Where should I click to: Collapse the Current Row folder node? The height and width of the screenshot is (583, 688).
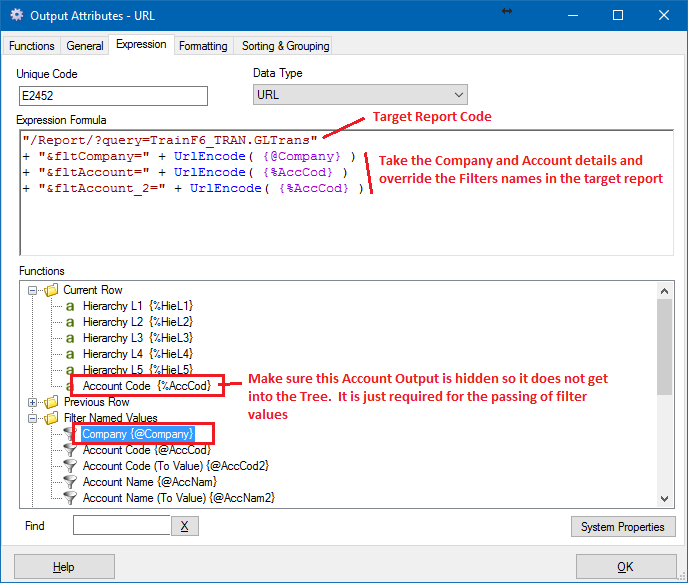[x=32, y=290]
